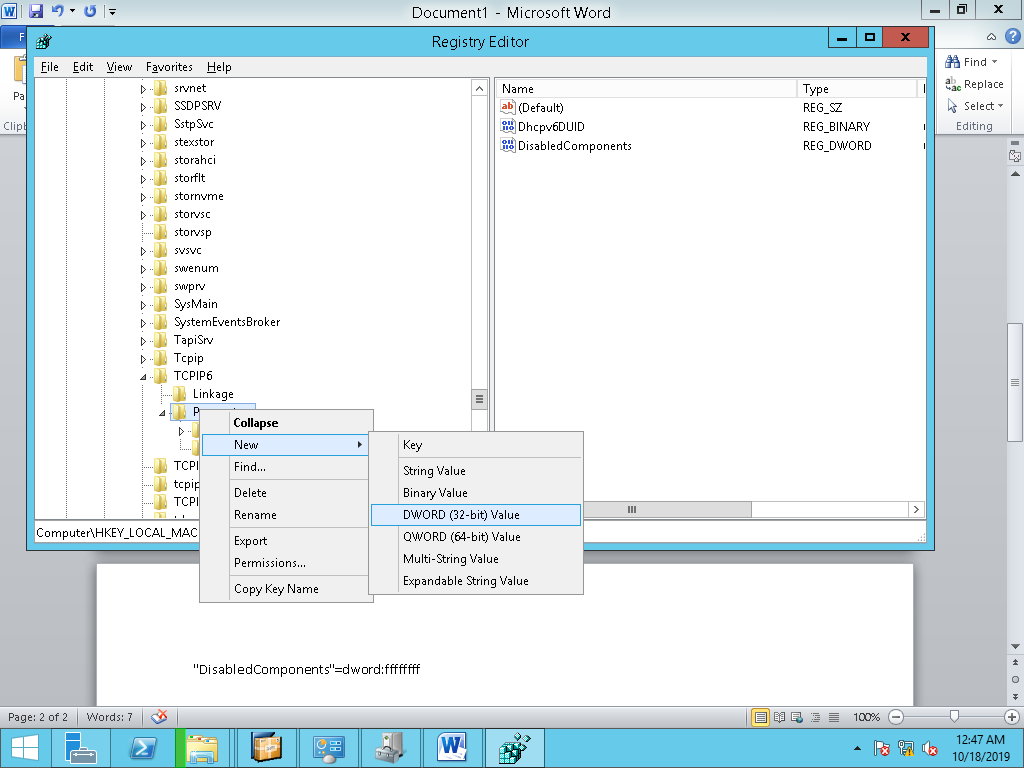
Task: Click Word zoom in plus button
Action: (1012, 717)
